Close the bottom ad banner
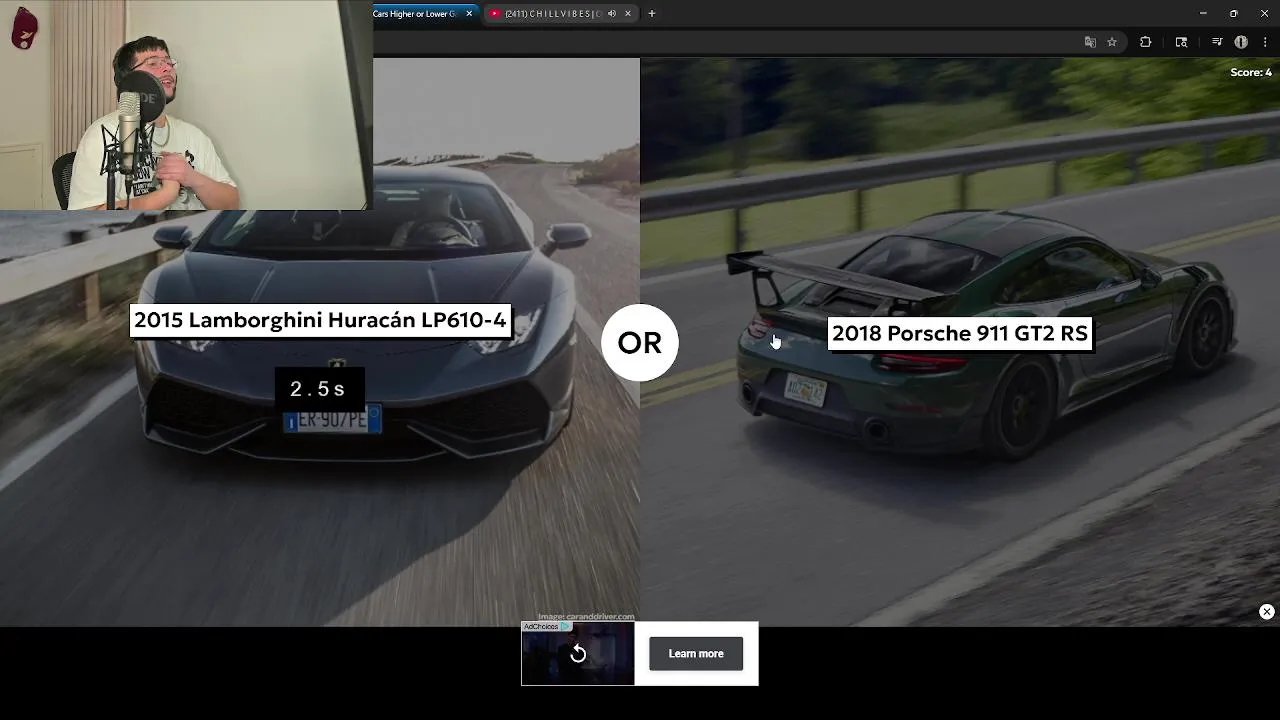 coord(1266,612)
